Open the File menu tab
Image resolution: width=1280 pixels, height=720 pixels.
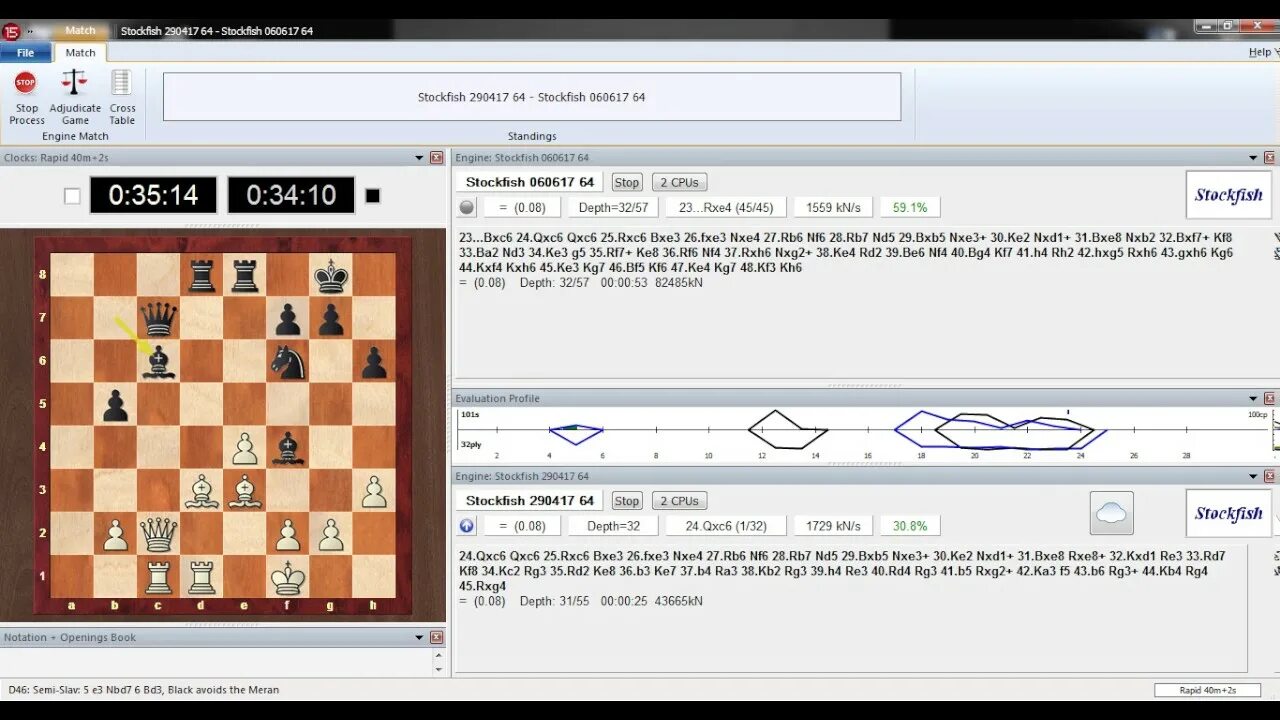tap(25, 53)
